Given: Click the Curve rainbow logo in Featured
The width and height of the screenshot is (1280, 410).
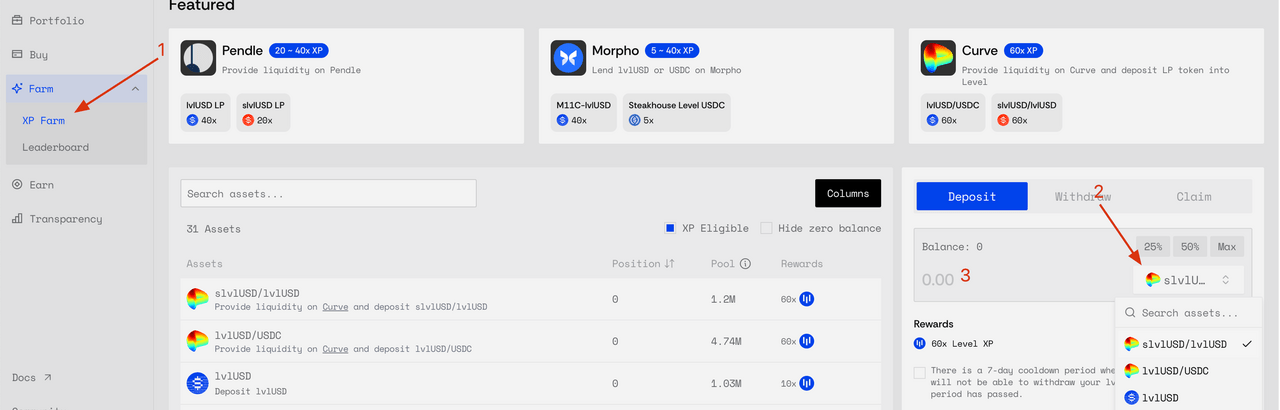Looking at the screenshot, I should click(x=938, y=58).
